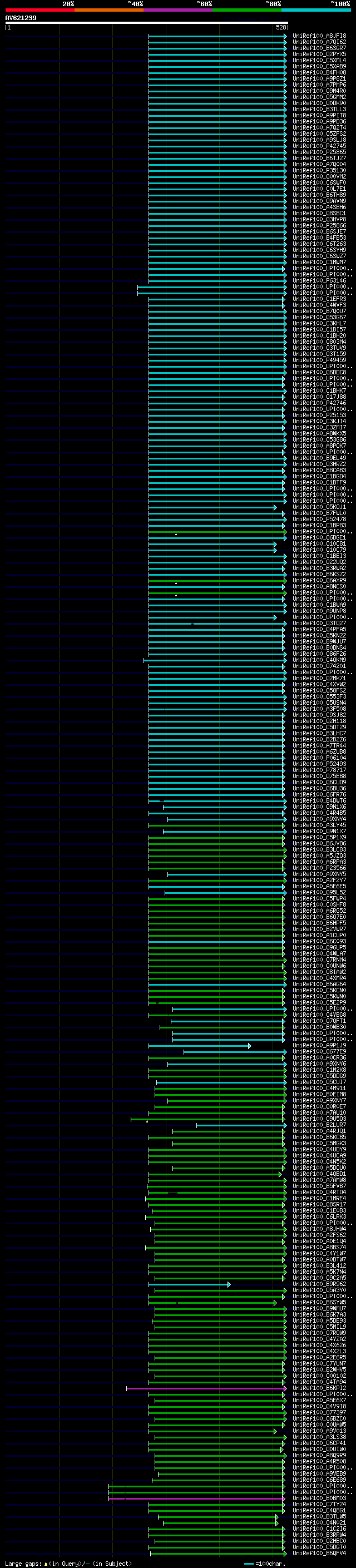Image resolution: width=356 pixels, height=1568 pixels.
Task: Select hit label UniRef100_Q5ZFS2
Action: [319, 134]
